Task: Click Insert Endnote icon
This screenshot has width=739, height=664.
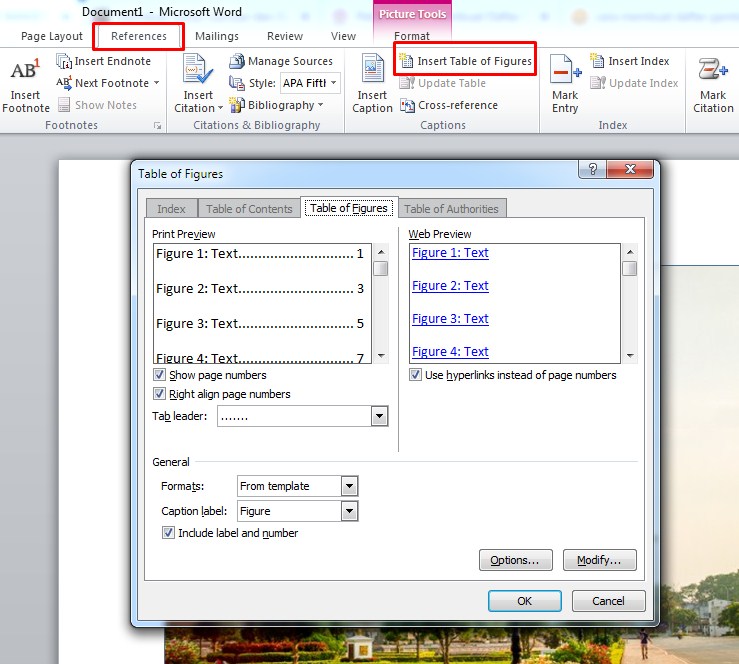Action: (x=64, y=61)
